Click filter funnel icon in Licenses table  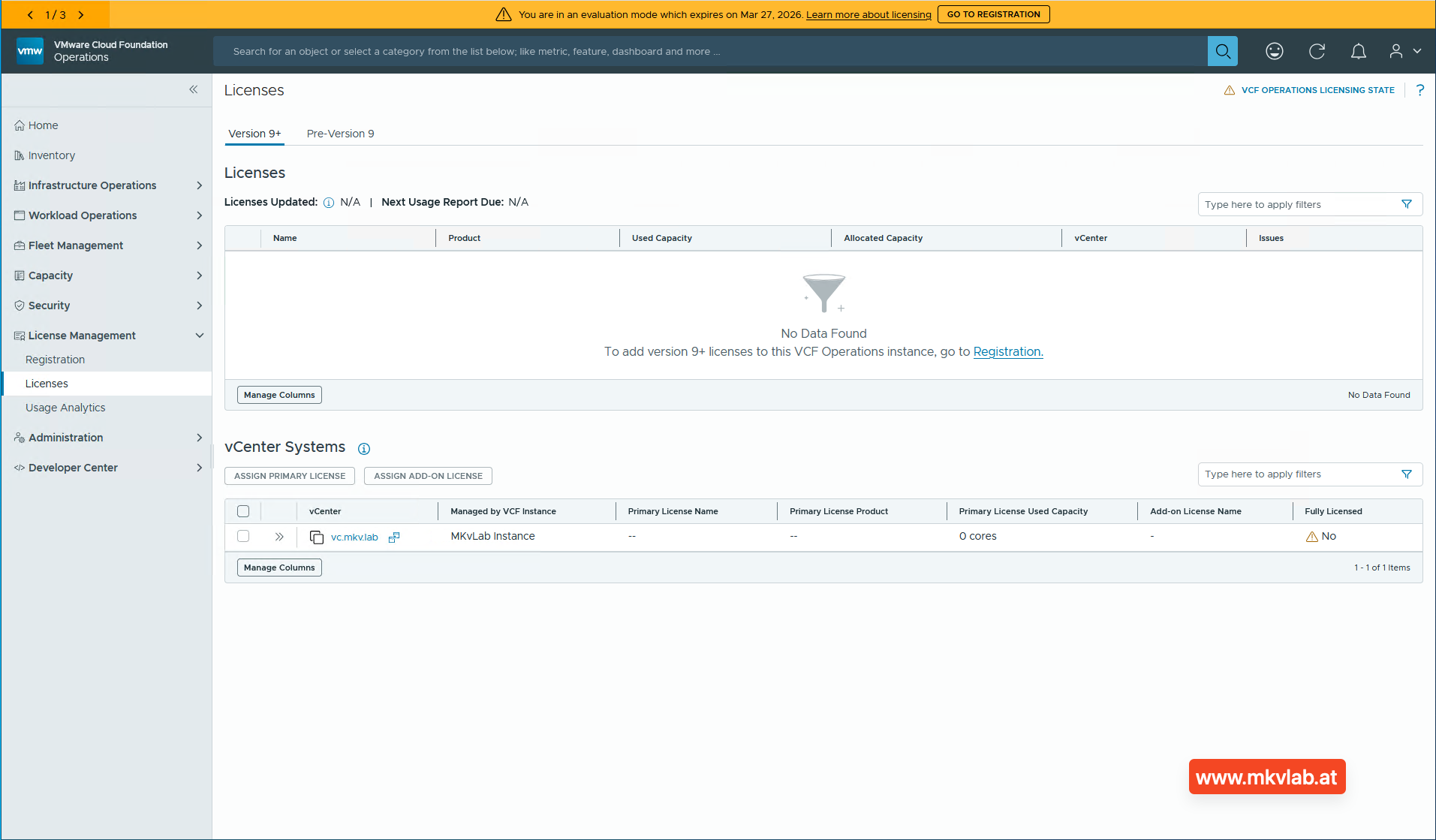[1407, 204]
